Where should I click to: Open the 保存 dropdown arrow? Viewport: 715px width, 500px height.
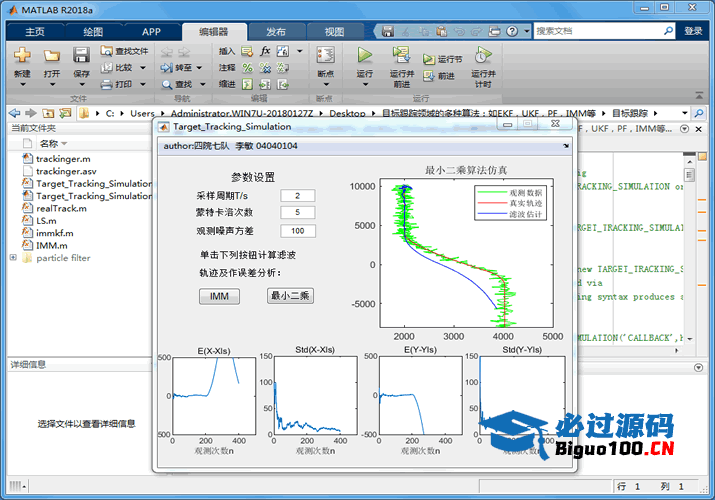[82, 84]
